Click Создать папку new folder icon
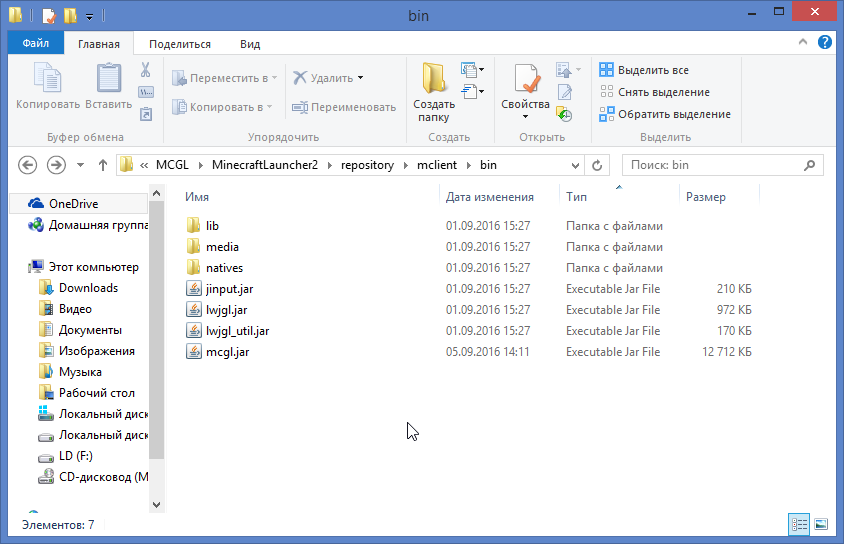Image resolution: width=844 pixels, height=544 pixels. coord(434,79)
